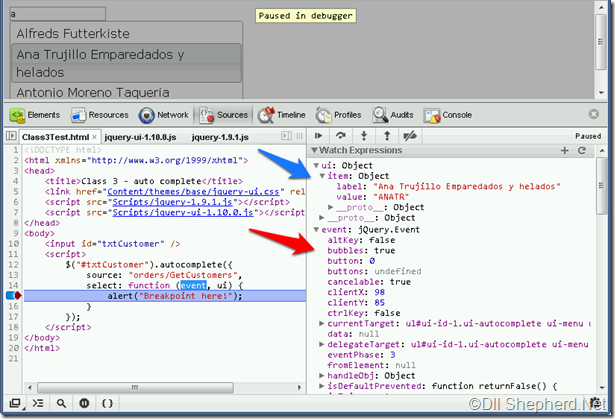
Task: Click the eventPhase: 3 property
Action: point(361,355)
